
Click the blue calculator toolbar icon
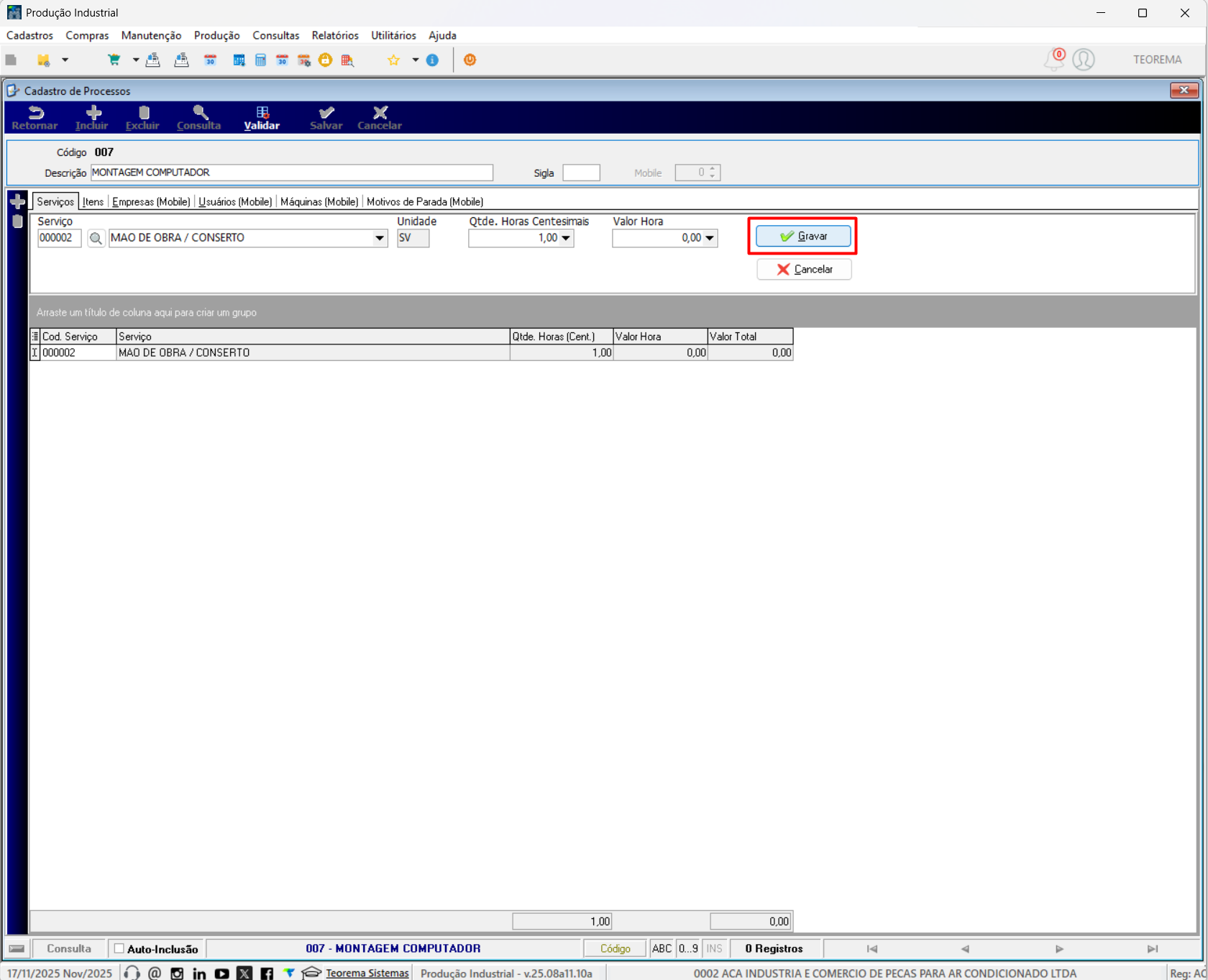[x=260, y=60]
